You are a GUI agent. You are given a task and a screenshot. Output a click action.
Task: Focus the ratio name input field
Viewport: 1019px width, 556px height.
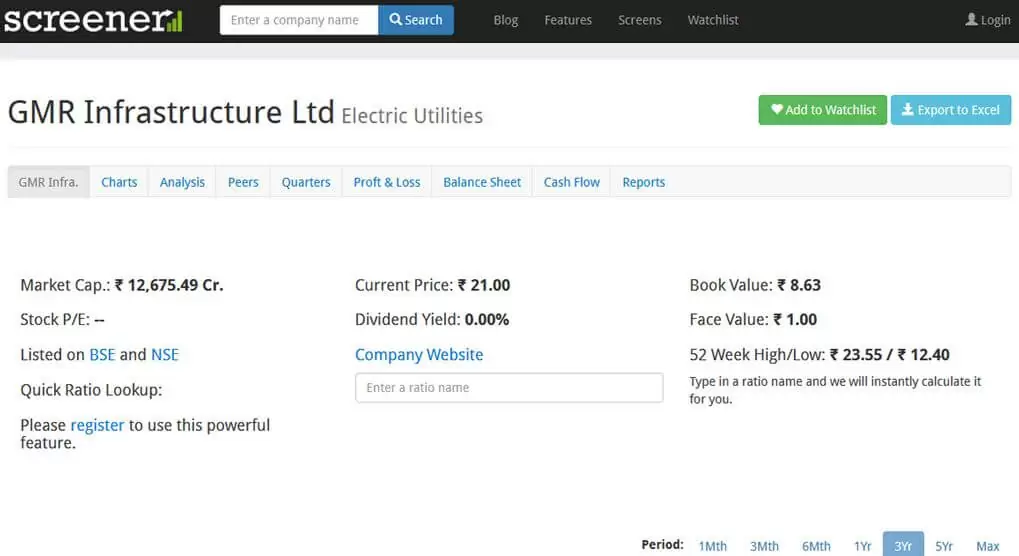(510, 388)
